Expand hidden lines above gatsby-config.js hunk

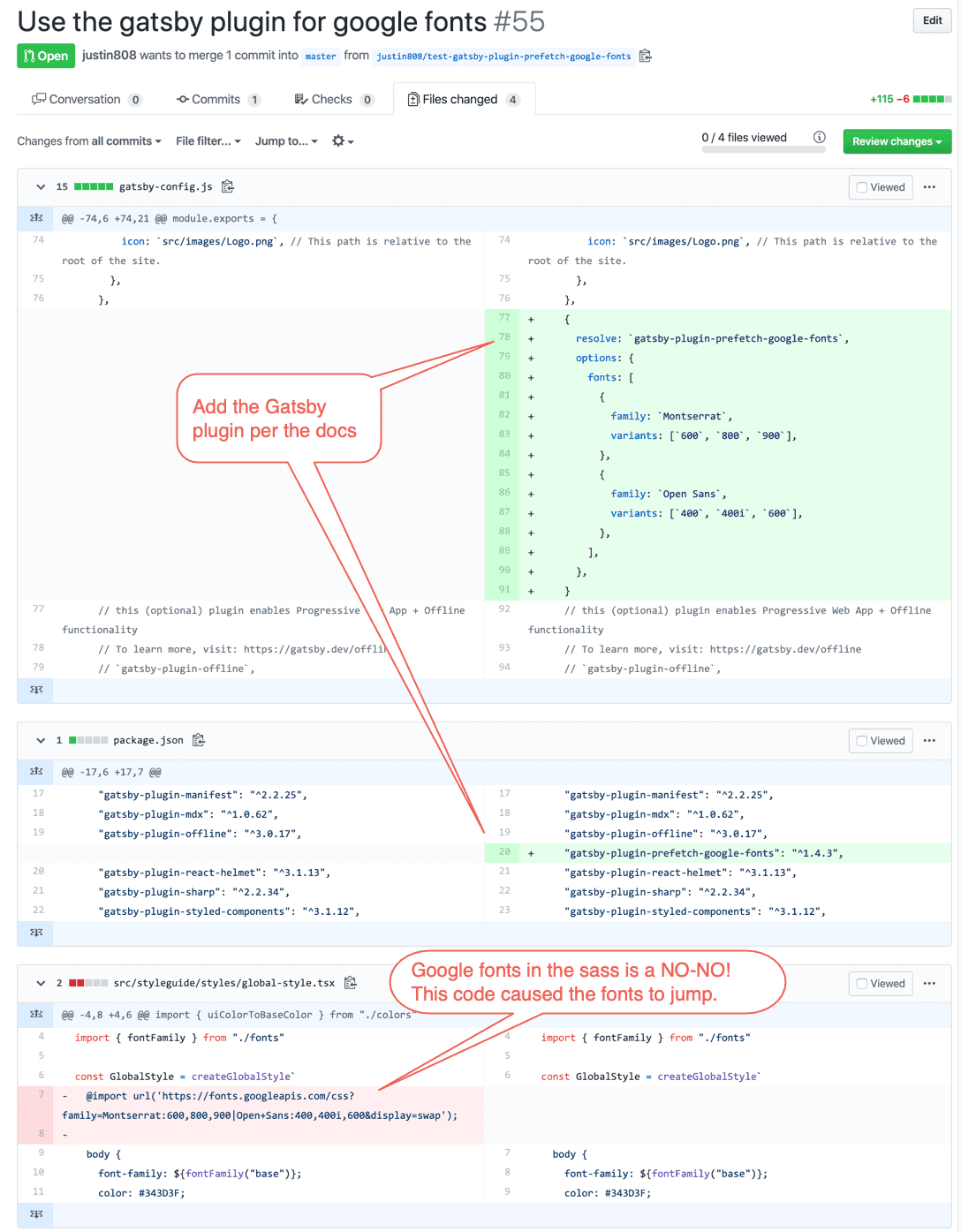(36, 218)
